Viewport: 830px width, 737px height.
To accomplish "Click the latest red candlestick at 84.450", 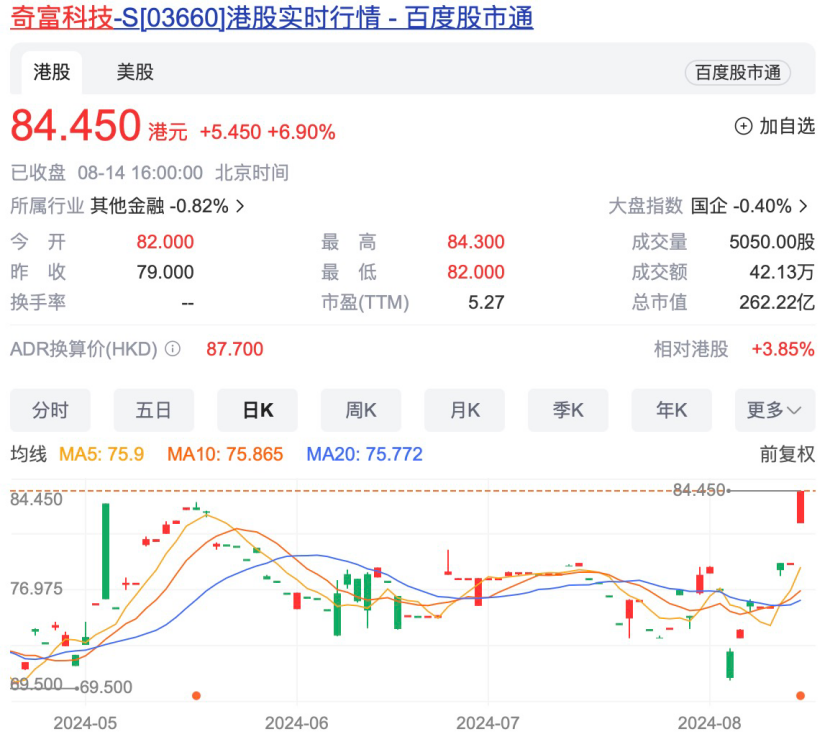I will click(x=801, y=507).
